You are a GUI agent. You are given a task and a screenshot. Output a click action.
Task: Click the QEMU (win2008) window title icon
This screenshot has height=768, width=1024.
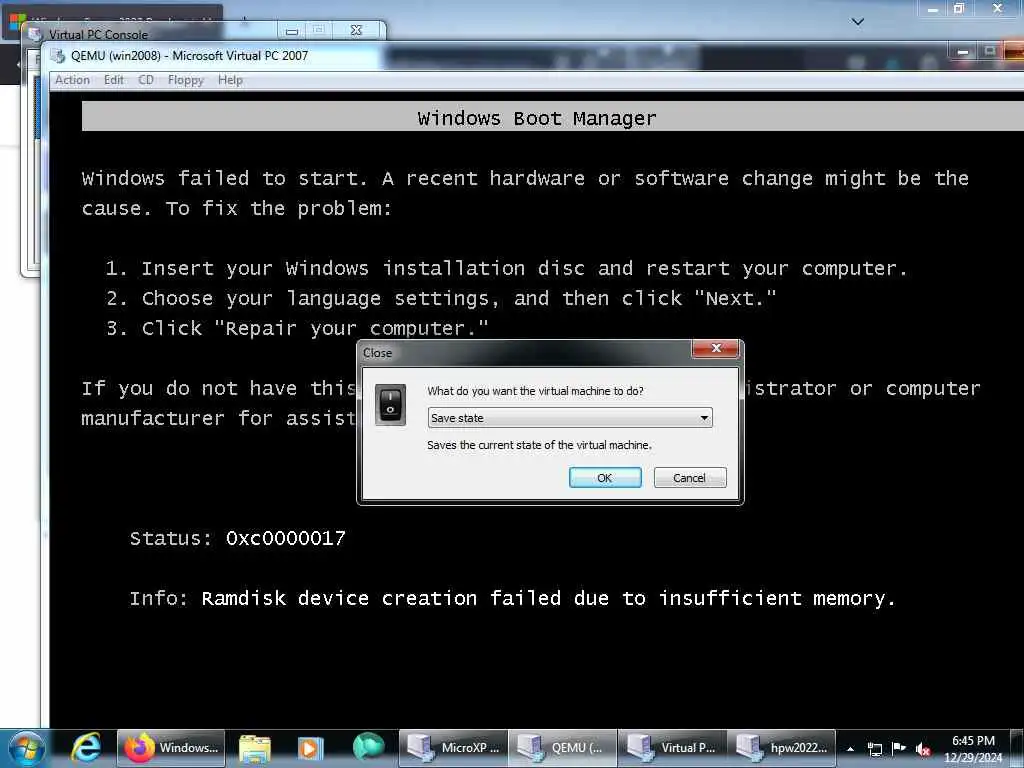[58, 56]
